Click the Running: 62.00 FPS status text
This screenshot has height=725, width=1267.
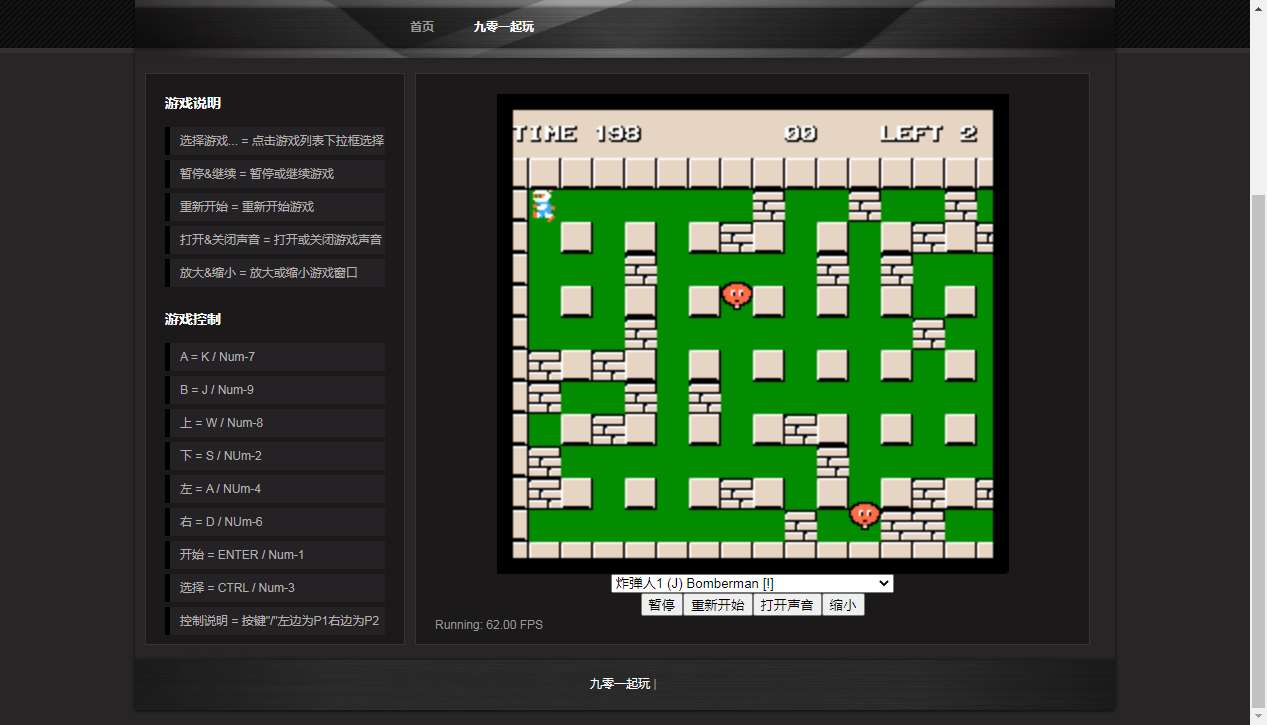coord(489,625)
